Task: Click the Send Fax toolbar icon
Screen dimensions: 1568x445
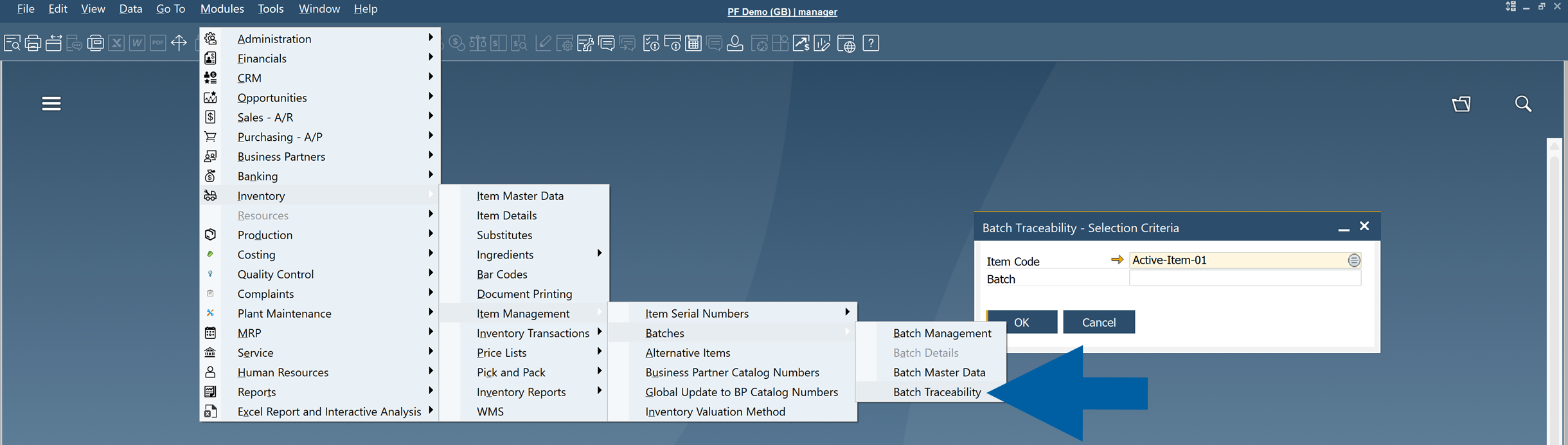Action: coord(95,43)
